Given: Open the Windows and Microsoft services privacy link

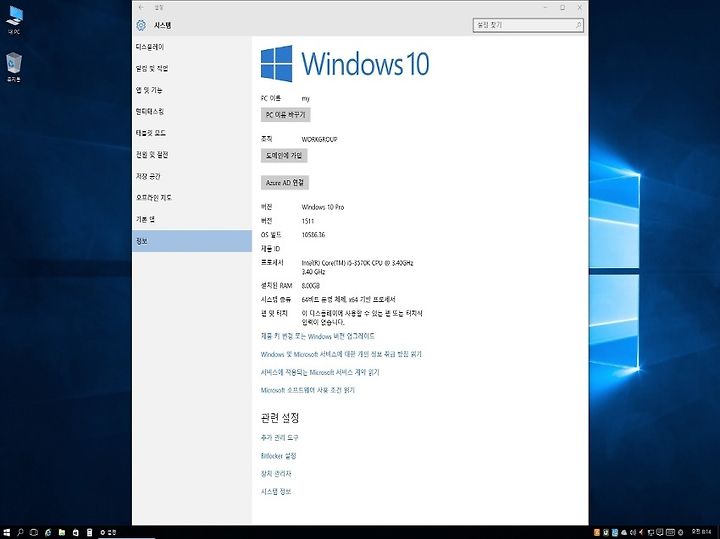Looking at the screenshot, I should click(x=341, y=354).
